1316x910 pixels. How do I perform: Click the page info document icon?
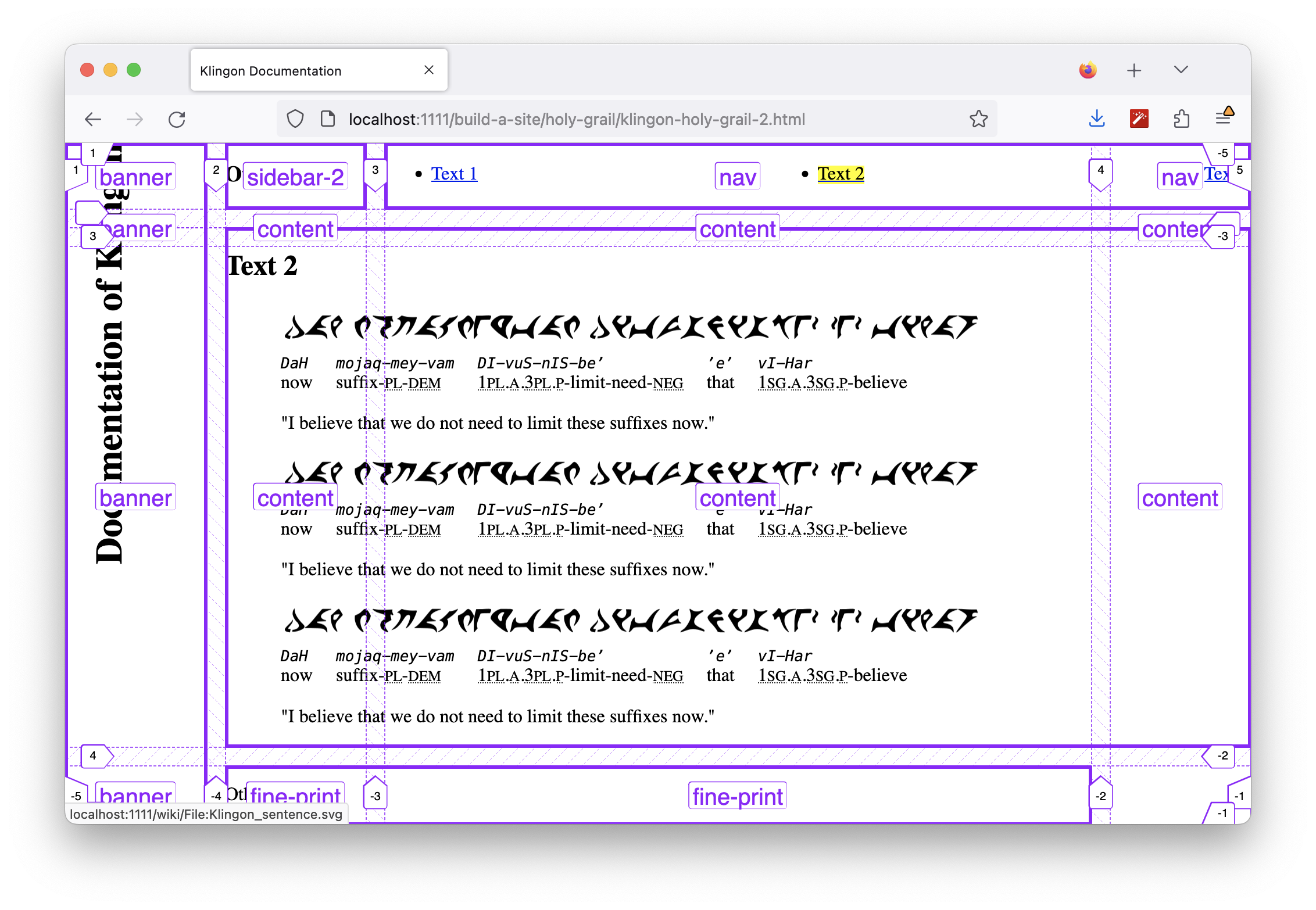[x=328, y=119]
